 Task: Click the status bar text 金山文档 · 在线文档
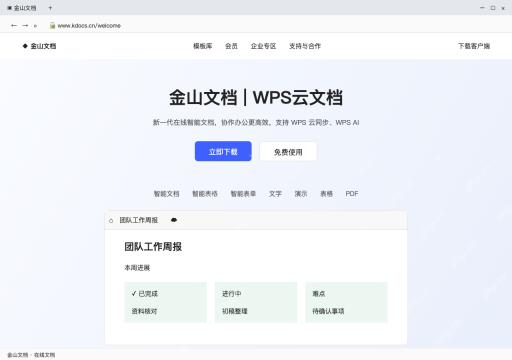[x=31, y=355]
